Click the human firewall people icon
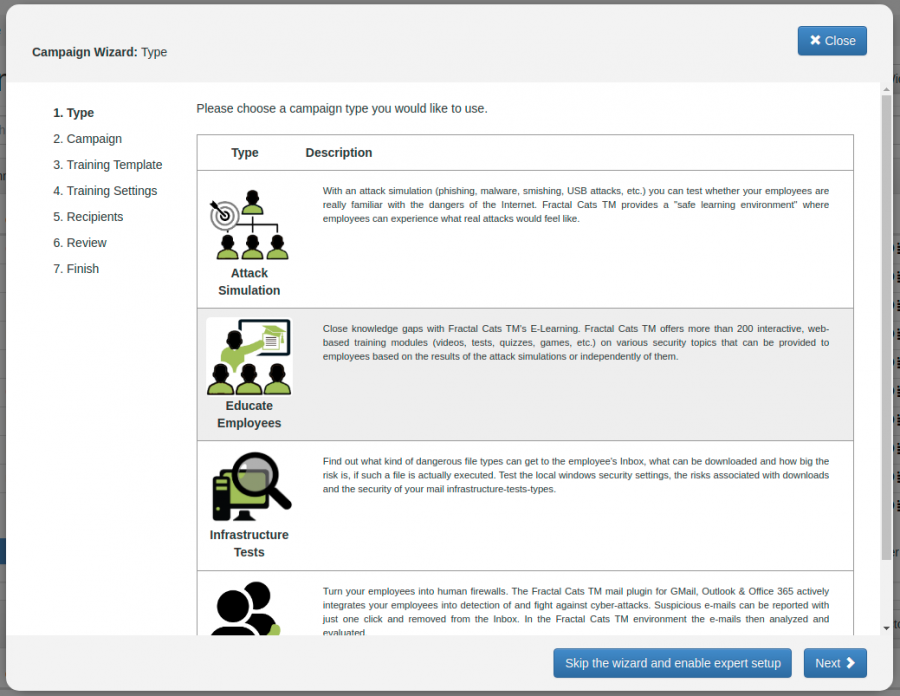Viewport: 900px width, 696px height. click(x=246, y=608)
